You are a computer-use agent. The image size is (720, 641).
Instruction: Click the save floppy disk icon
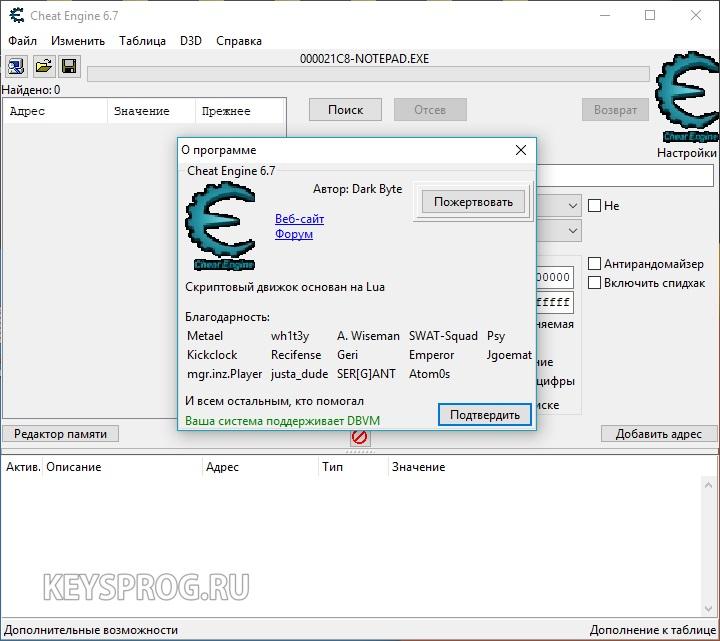pyautogui.click(x=69, y=67)
